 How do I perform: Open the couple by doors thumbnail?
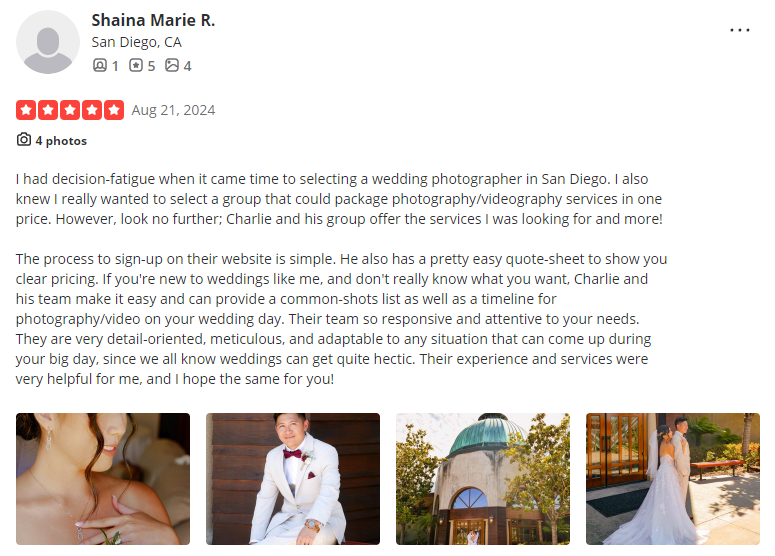point(672,479)
